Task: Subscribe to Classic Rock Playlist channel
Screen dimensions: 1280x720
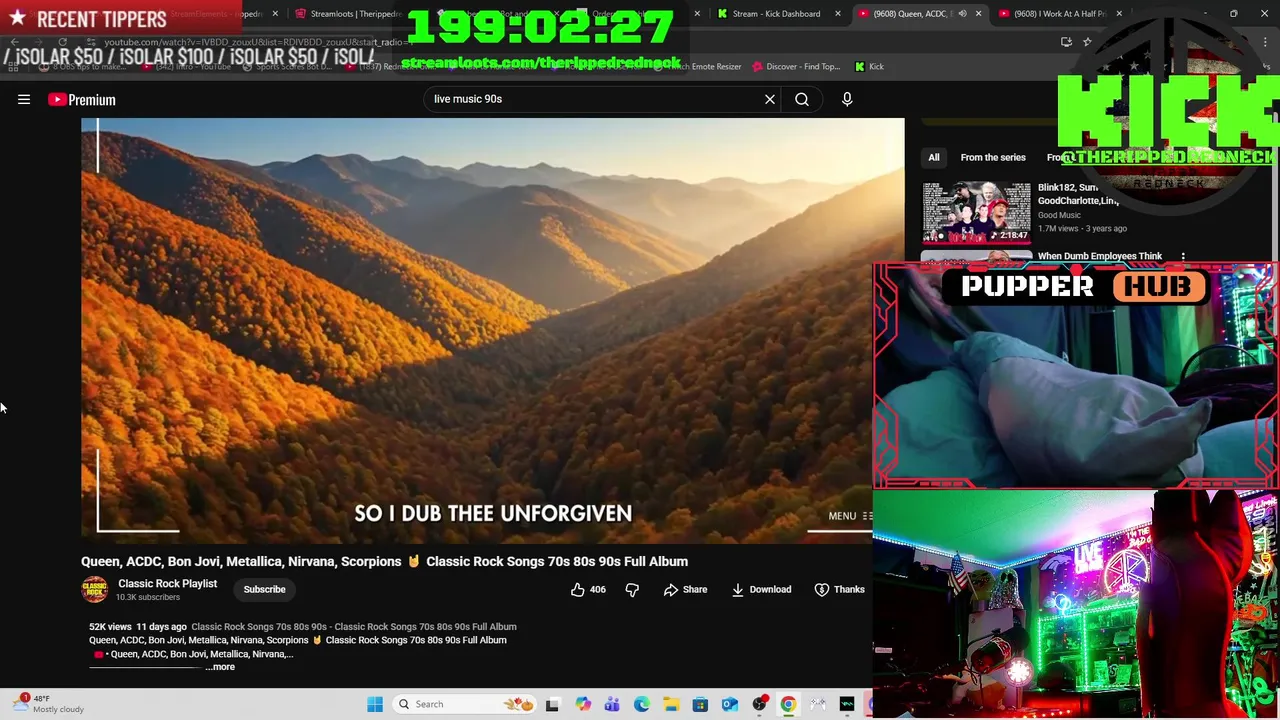Action: click(264, 590)
